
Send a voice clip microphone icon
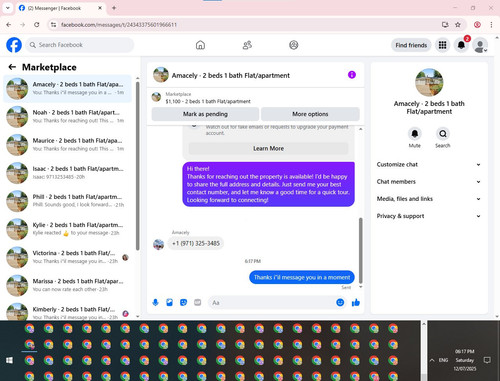pos(155,302)
